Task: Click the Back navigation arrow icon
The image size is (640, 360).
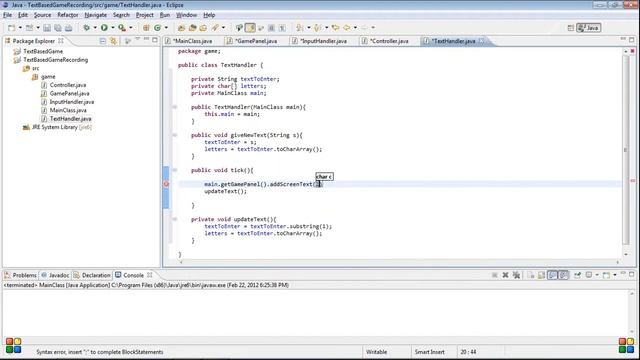Action: tap(347, 28)
